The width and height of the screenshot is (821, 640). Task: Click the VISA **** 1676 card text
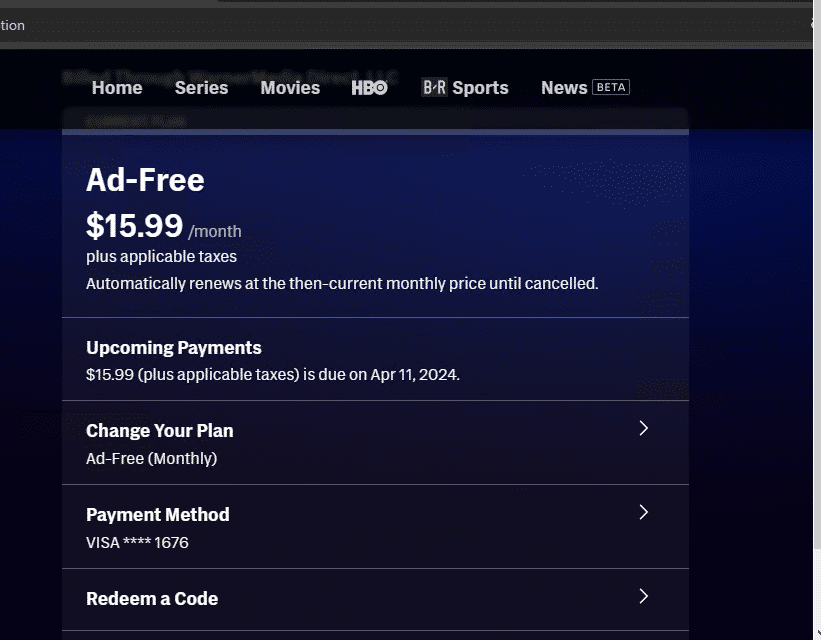click(137, 543)
